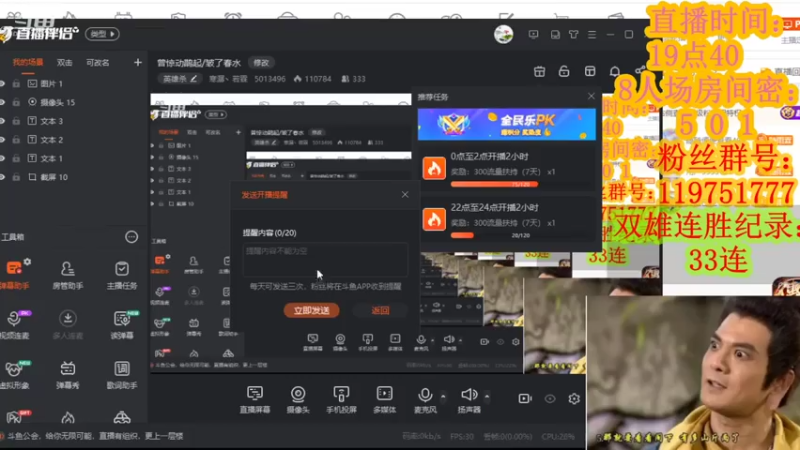Screen dimensions: 800x450
Task: Open the 弹幕秀 danmaku show tool
Action: pyautogui.click(x=67, y=374)
